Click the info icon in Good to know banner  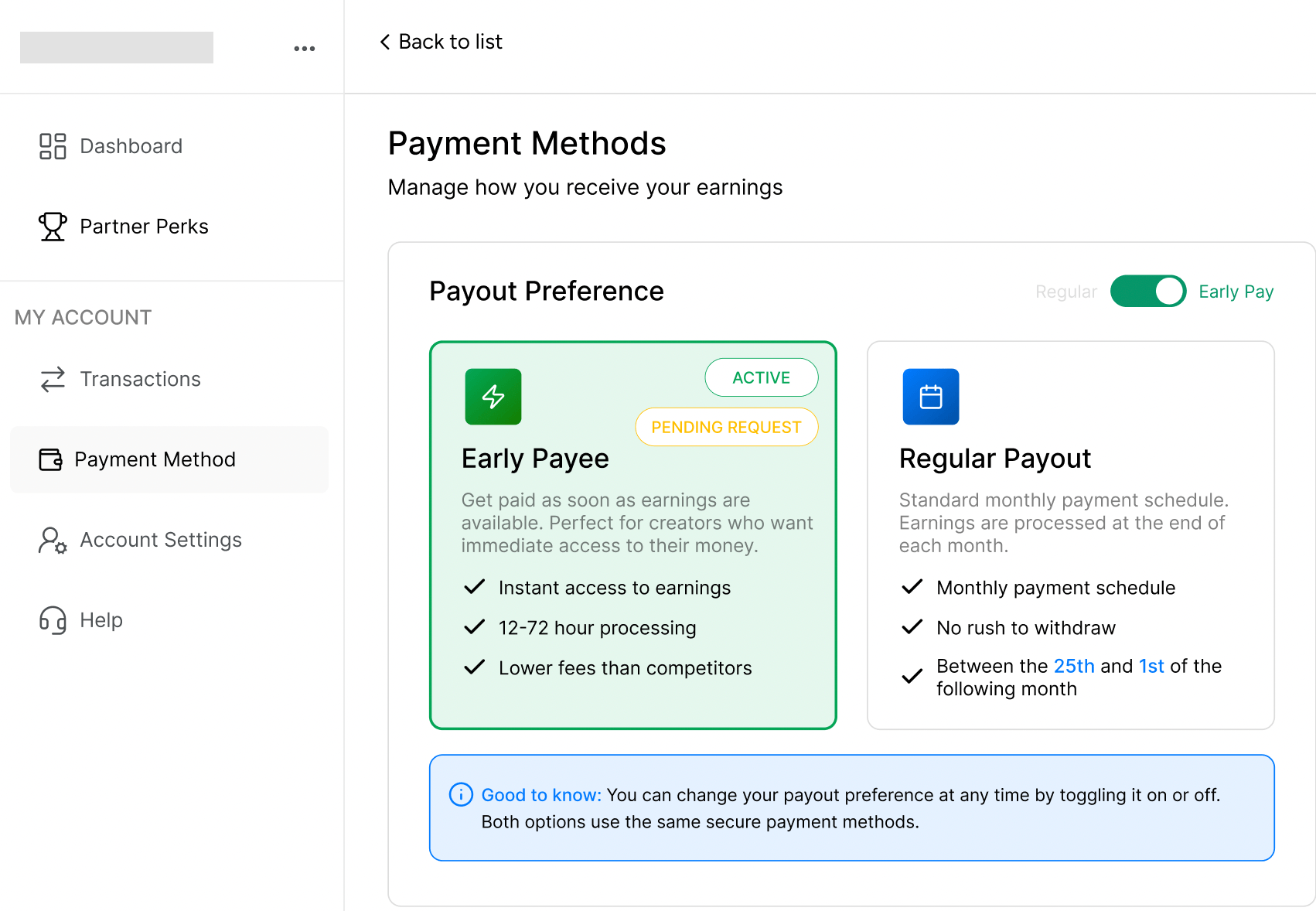461,794
